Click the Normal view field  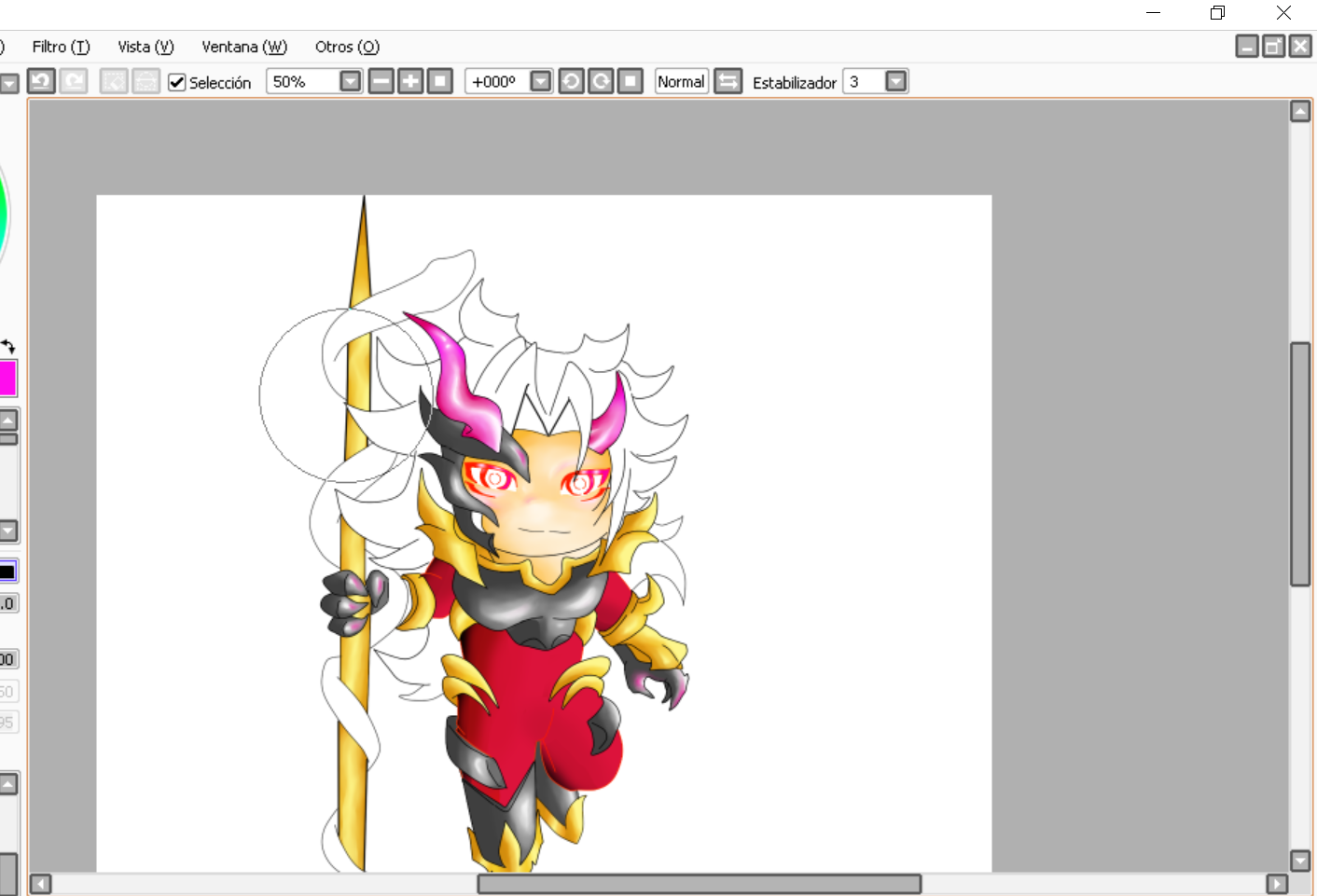pyautogui.click(x=682, y=81)
